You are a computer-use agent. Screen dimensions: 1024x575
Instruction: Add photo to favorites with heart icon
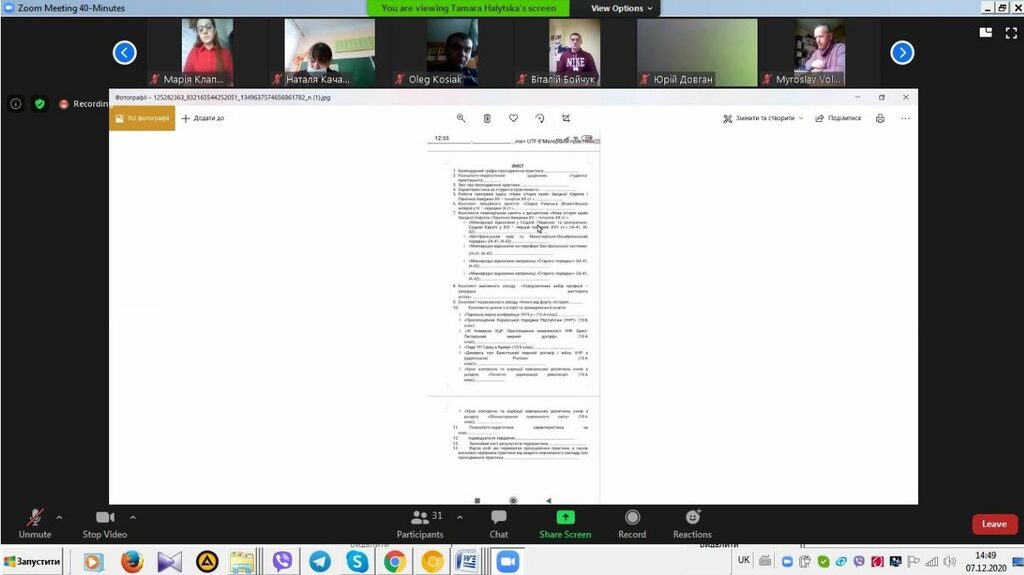coord(513,118)
